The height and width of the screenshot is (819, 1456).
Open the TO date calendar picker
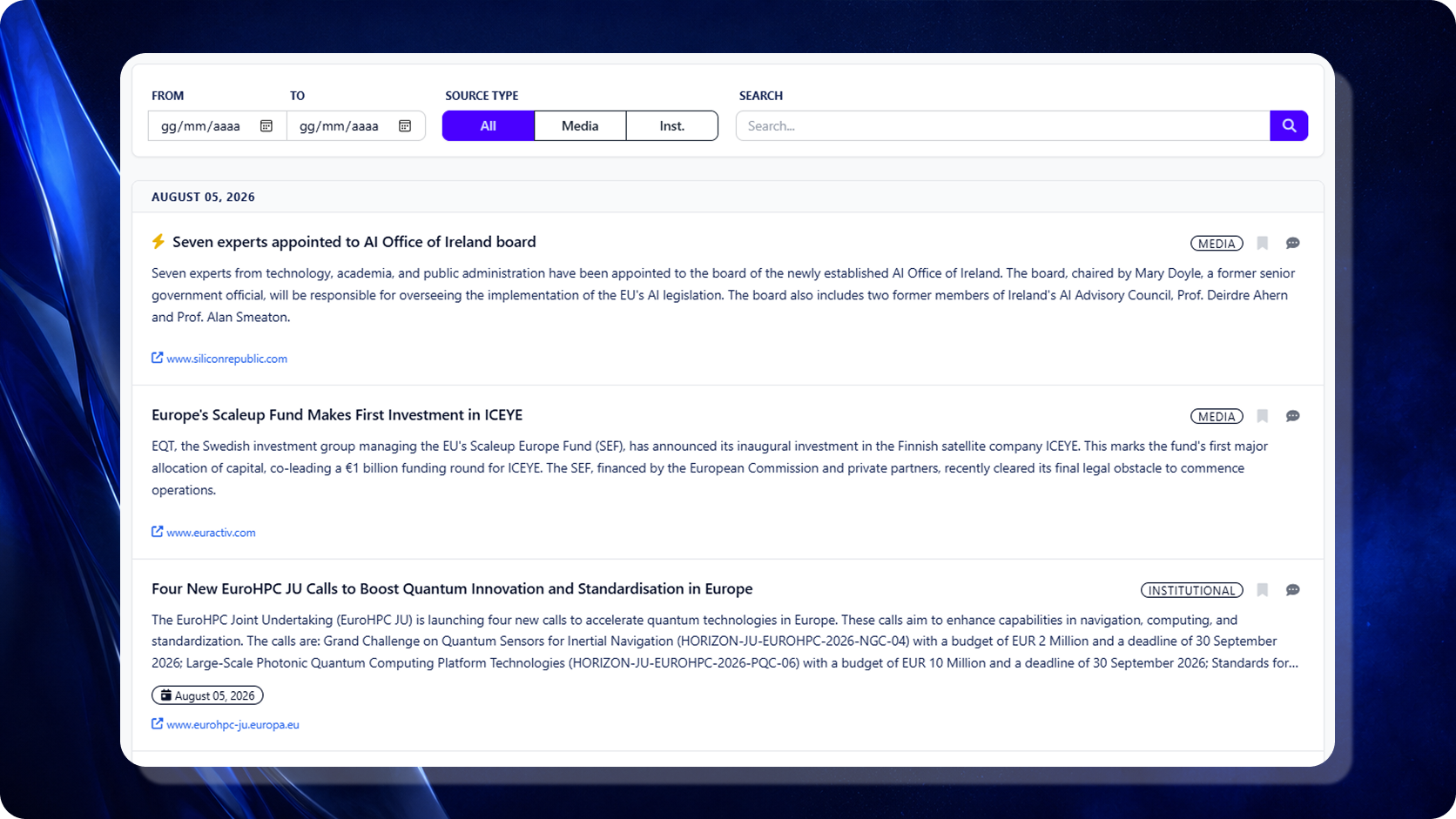405,126
